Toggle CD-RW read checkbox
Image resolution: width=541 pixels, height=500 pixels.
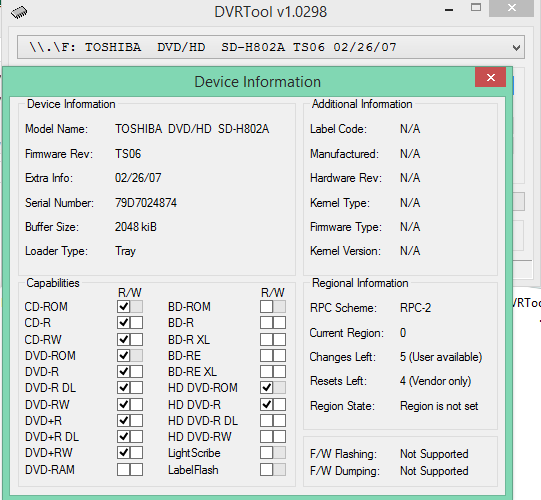click(x=124, y=339)
